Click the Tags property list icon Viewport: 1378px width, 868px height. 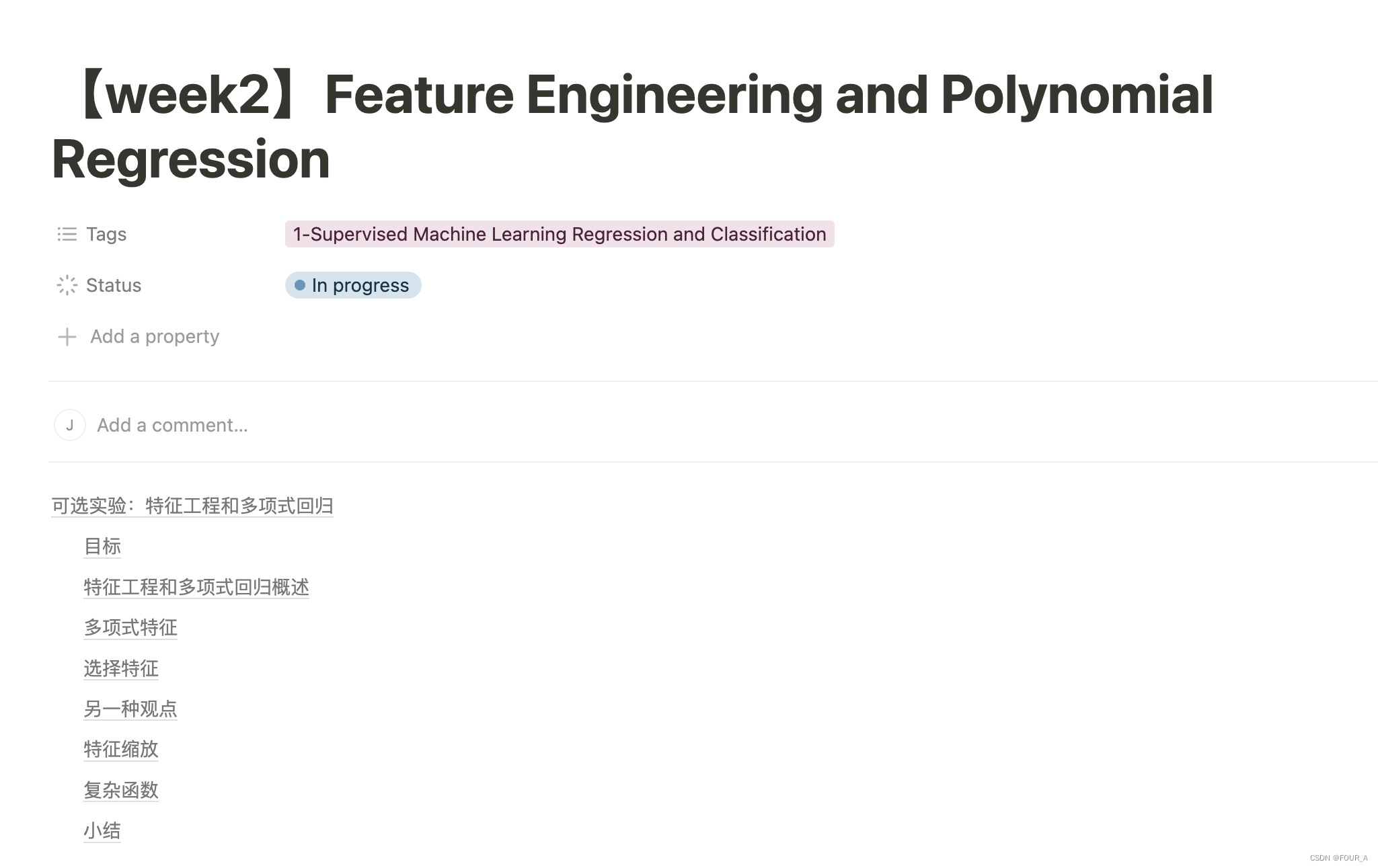pyautogui.click(x=67, y=234)
